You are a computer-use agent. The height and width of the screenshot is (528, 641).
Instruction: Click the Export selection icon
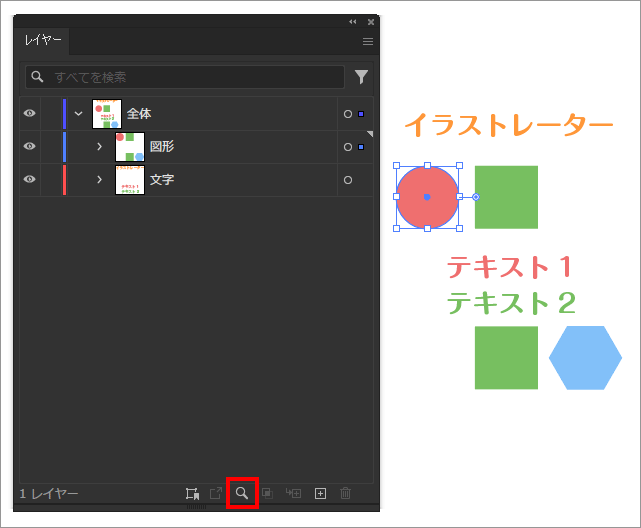[x=216, y=493]
